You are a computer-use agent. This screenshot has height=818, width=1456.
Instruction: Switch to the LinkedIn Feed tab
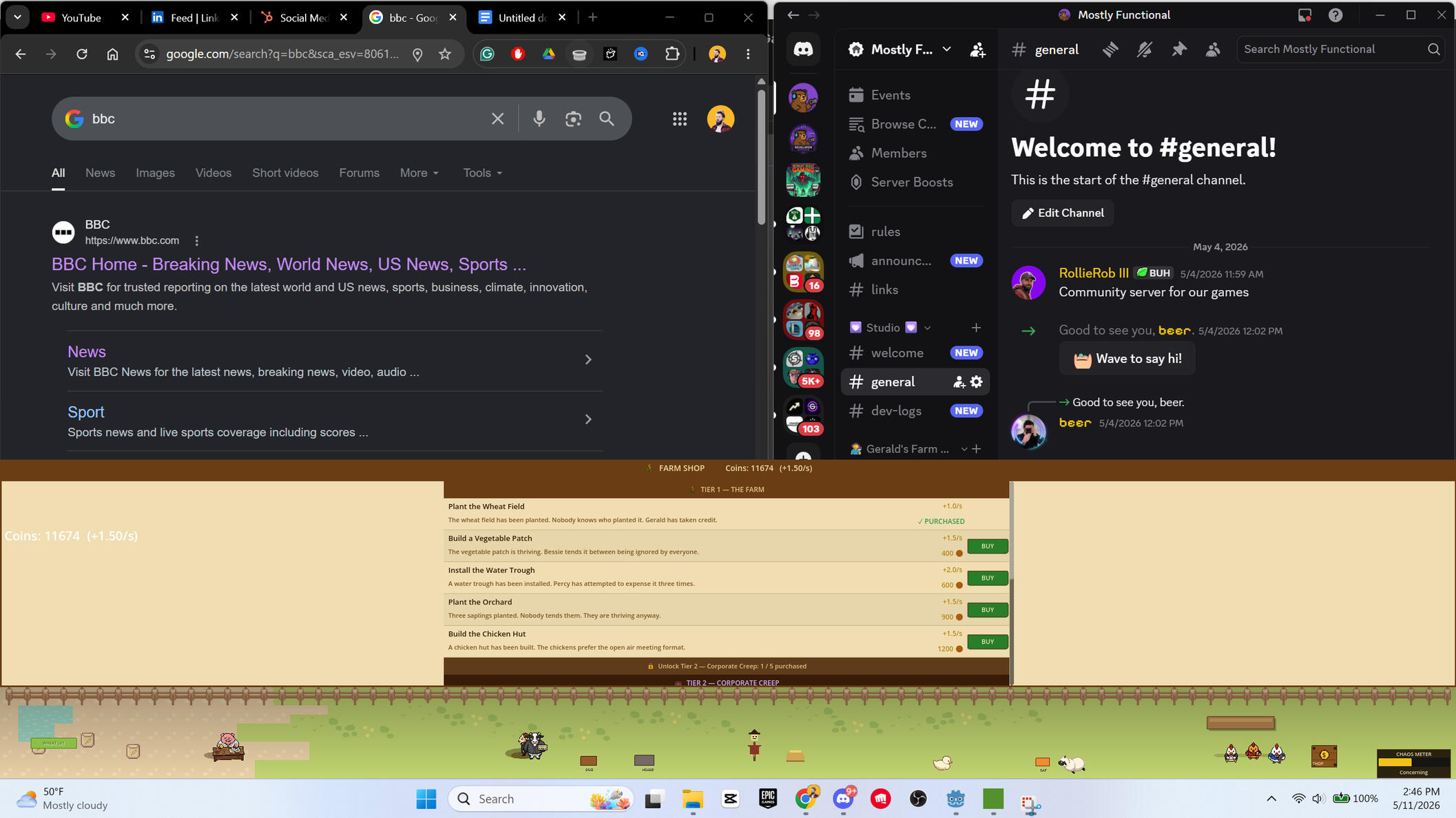194,18
